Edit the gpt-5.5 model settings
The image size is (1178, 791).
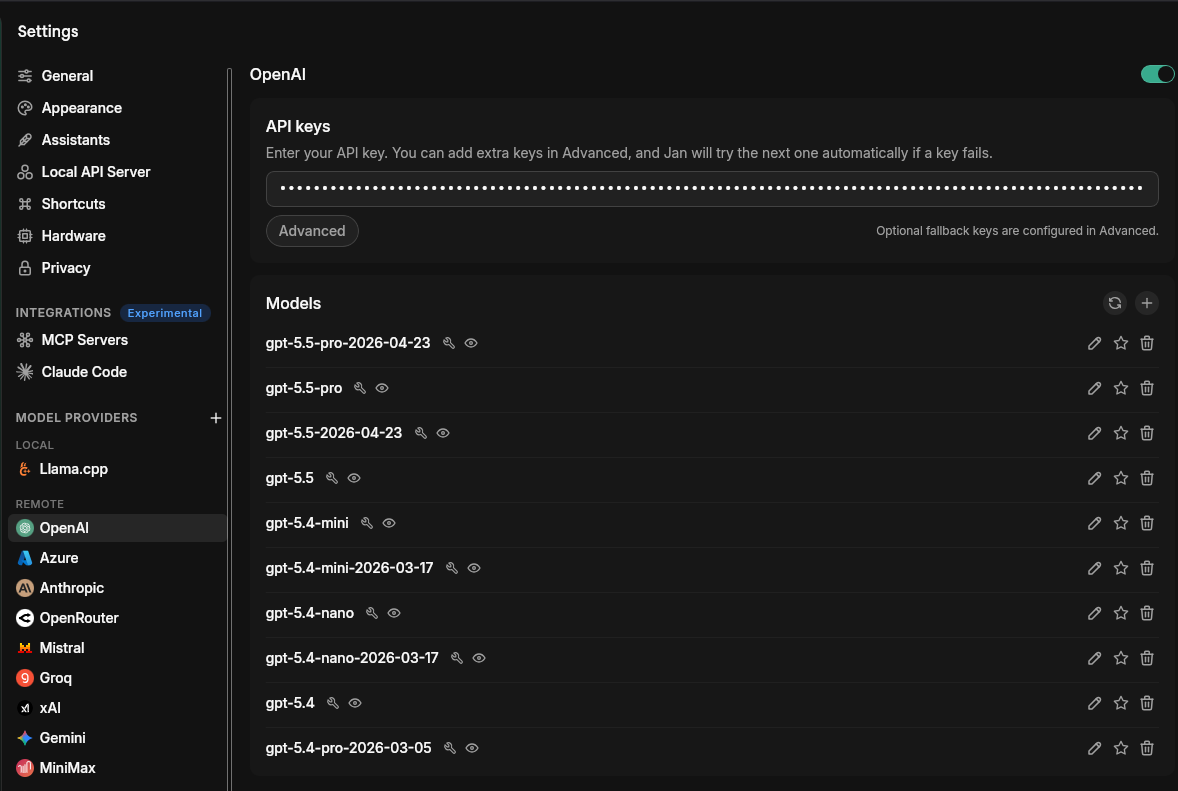tap(1095, 479)
